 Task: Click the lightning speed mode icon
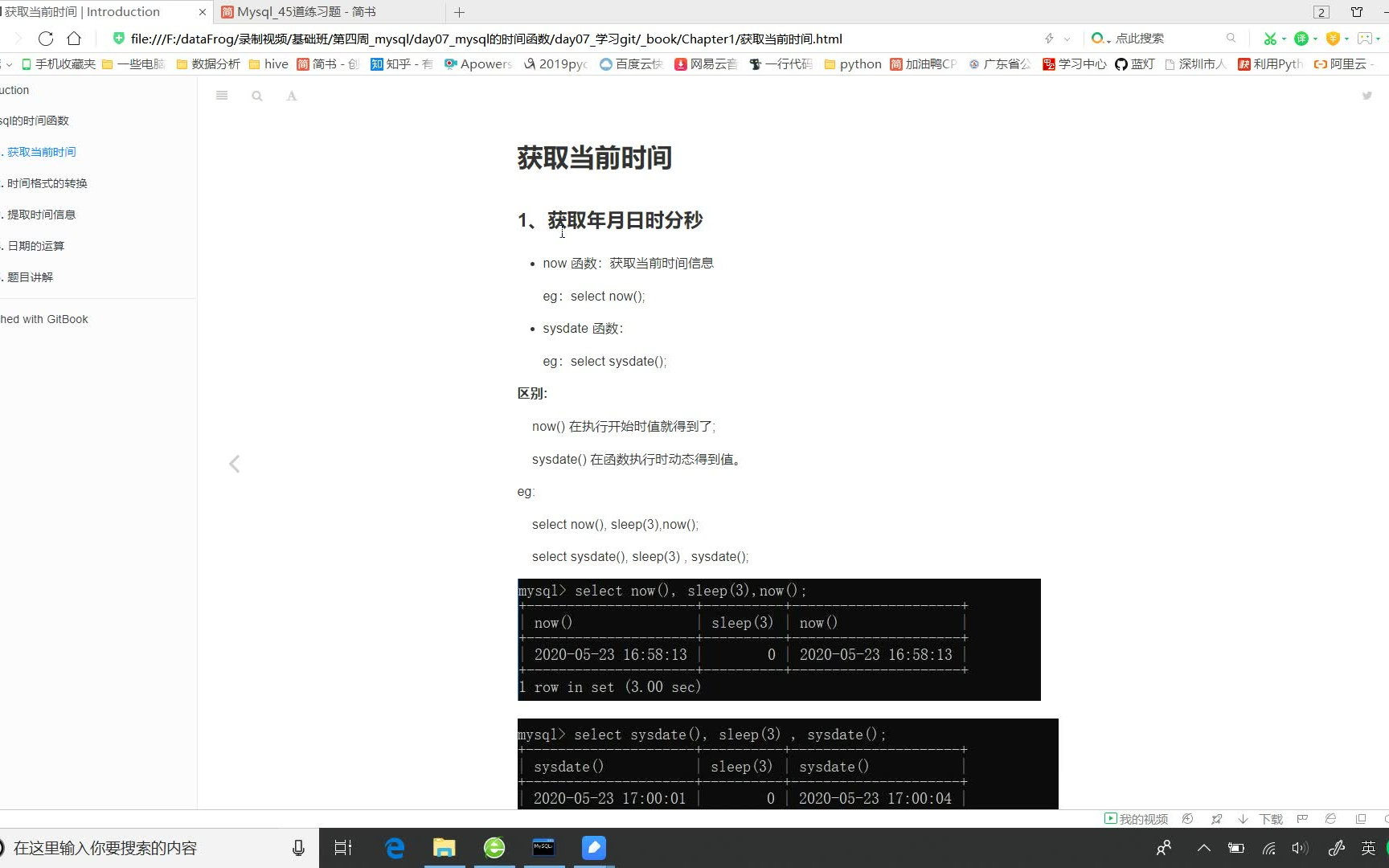pos(1049,39)
